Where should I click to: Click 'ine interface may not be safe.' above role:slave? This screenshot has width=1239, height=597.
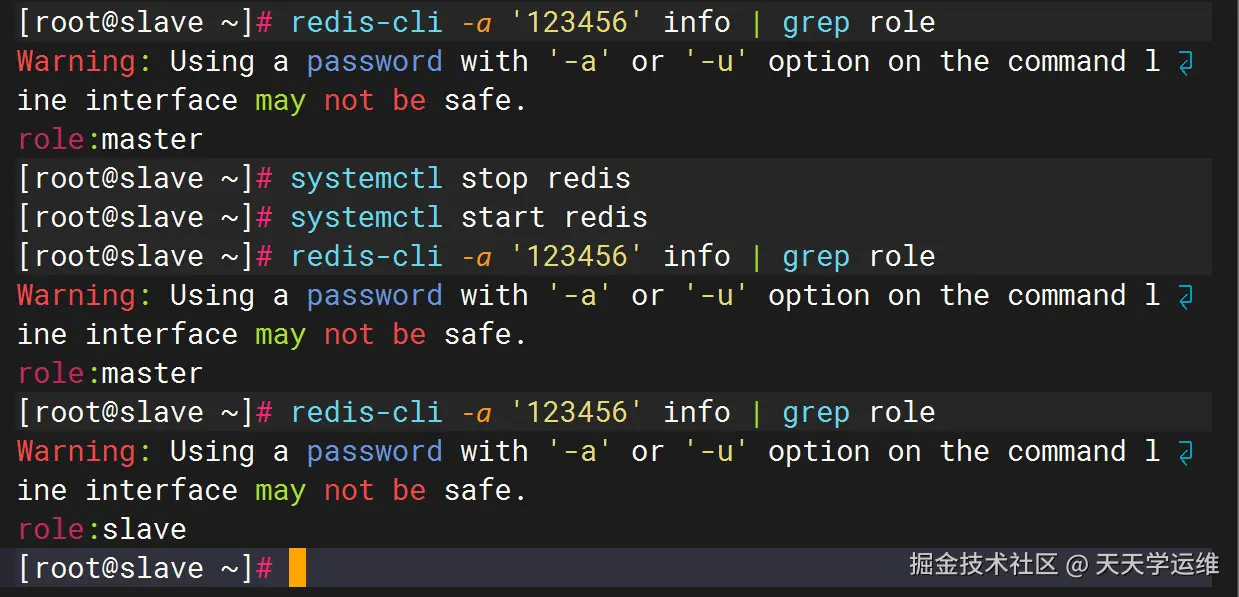(271, 491)
